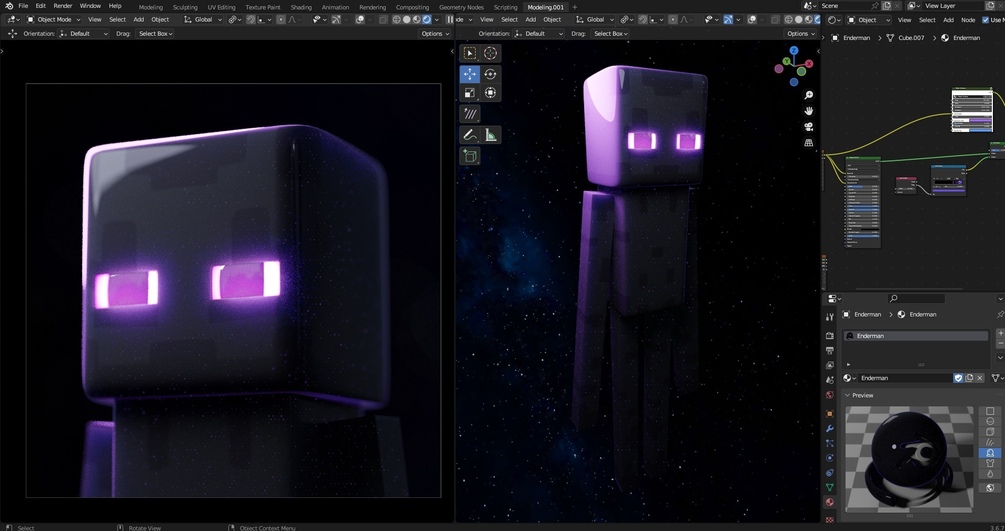Open the Physics properties tab
This screenshot has width=1005, height=531.
[830, 458]
